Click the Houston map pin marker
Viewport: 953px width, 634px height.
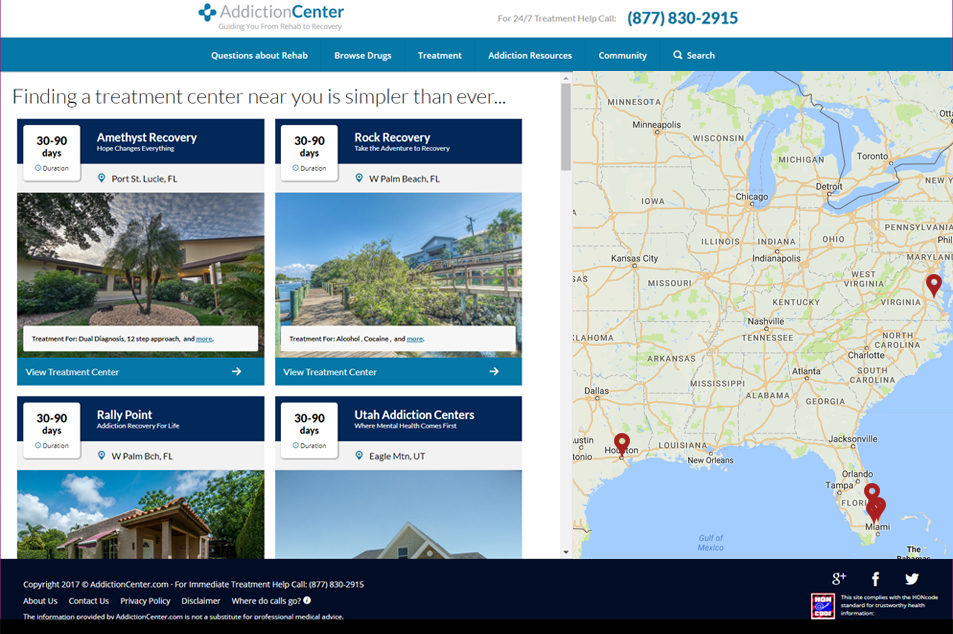click(621, 444)
